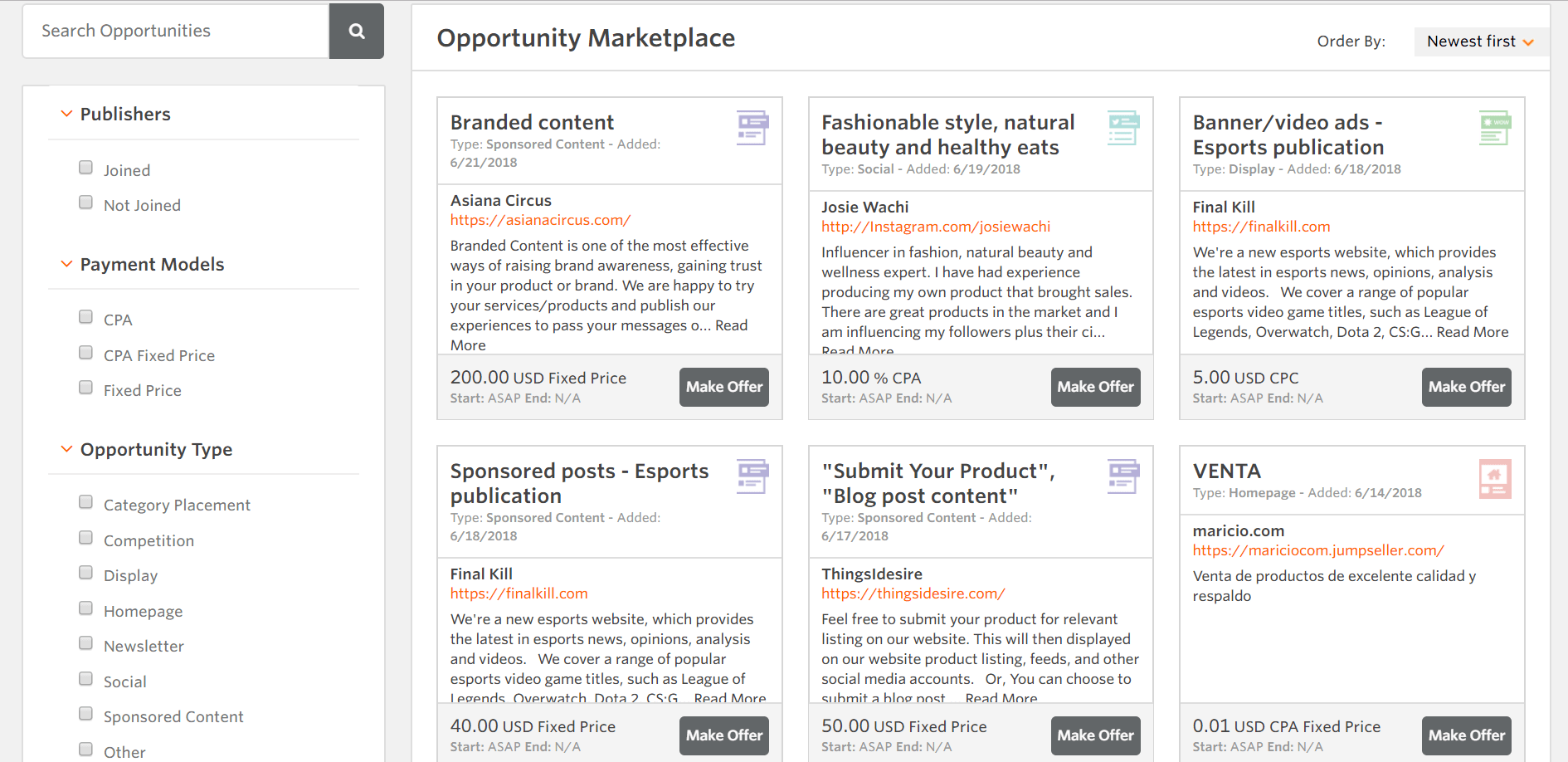
Task: Collapse the Publishers filter section
Action: 67,114
